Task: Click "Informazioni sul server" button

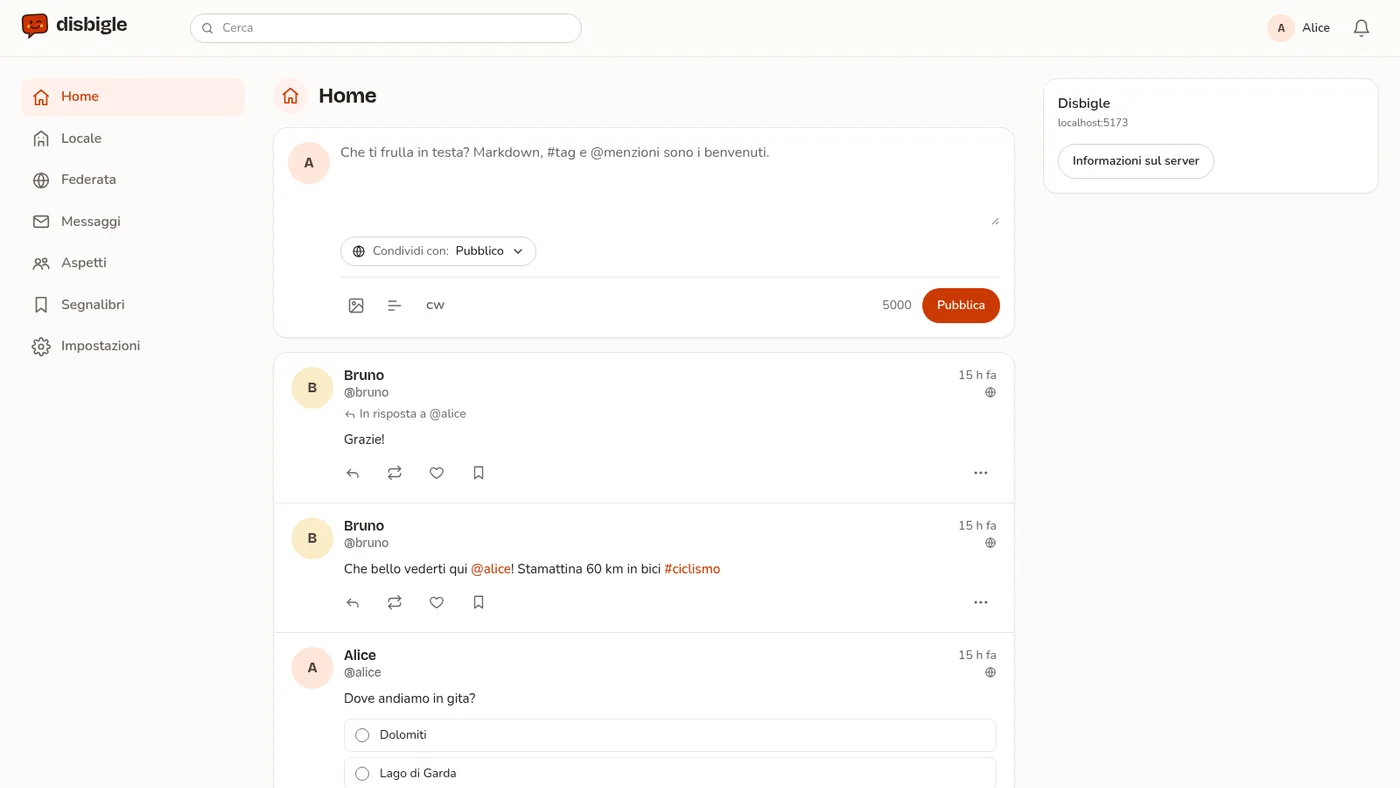Action: pos(1136,161)
